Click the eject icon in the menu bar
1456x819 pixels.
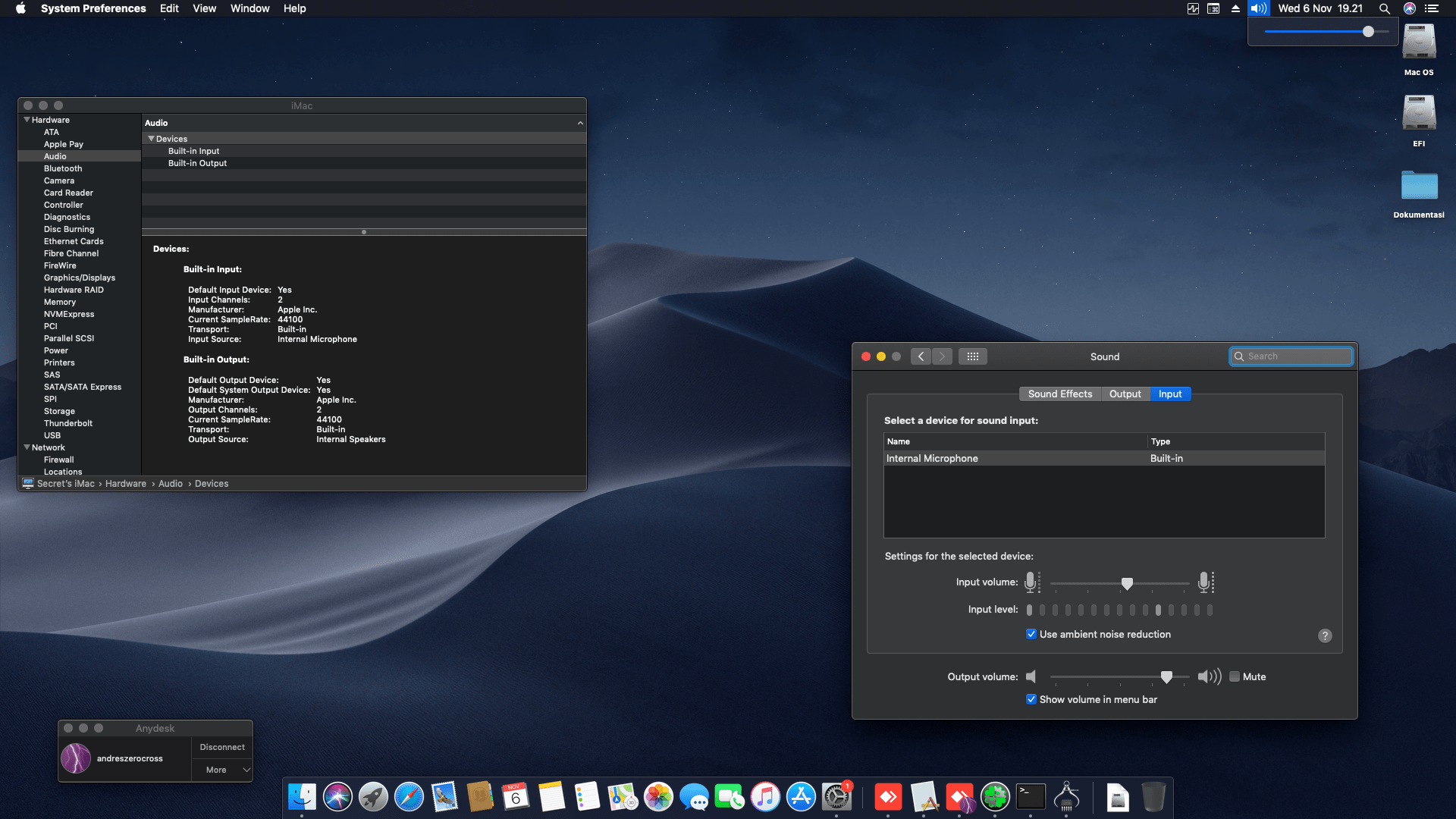1235,8
